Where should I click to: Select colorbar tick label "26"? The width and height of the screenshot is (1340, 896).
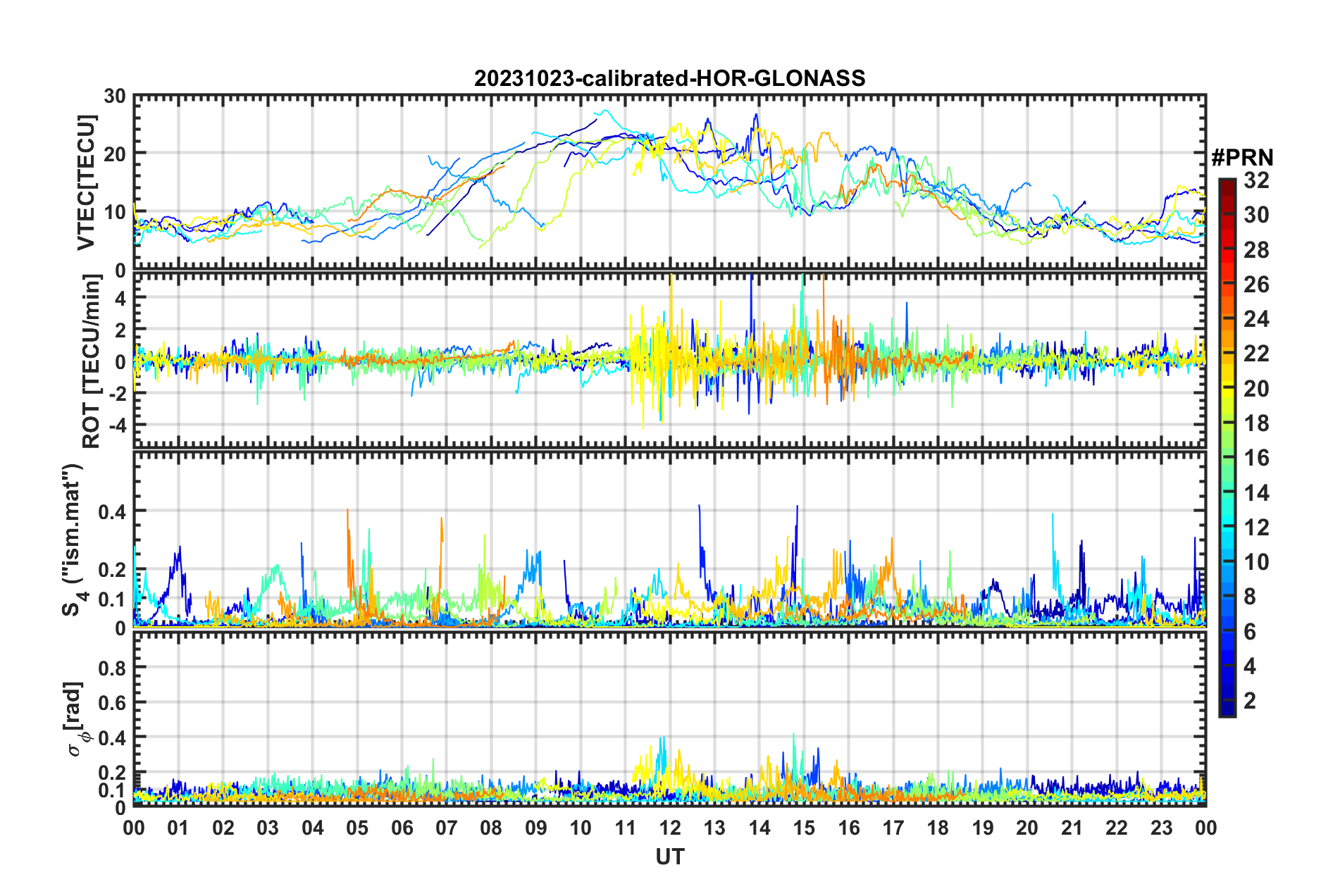pos(1257,284)
